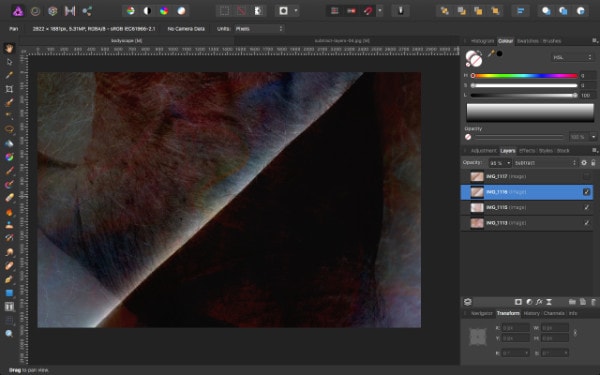Viewport: 600px width, 375px height.
Task: Switch to the Brushes tab
Action: click(x=552, y=41)
